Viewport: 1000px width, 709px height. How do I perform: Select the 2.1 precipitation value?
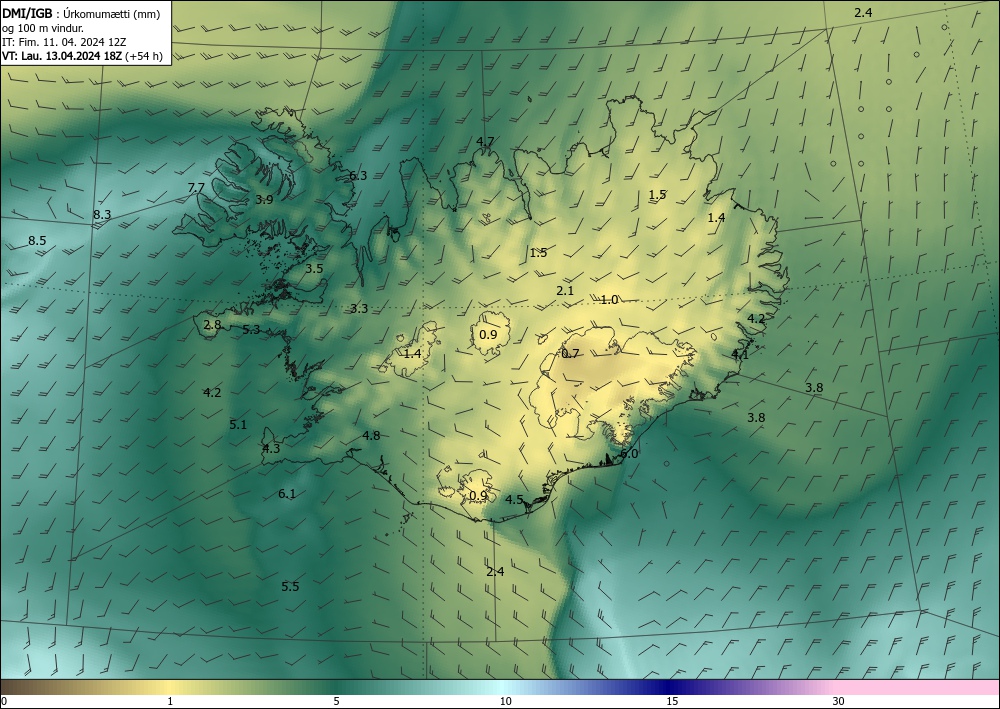point(565,291)
